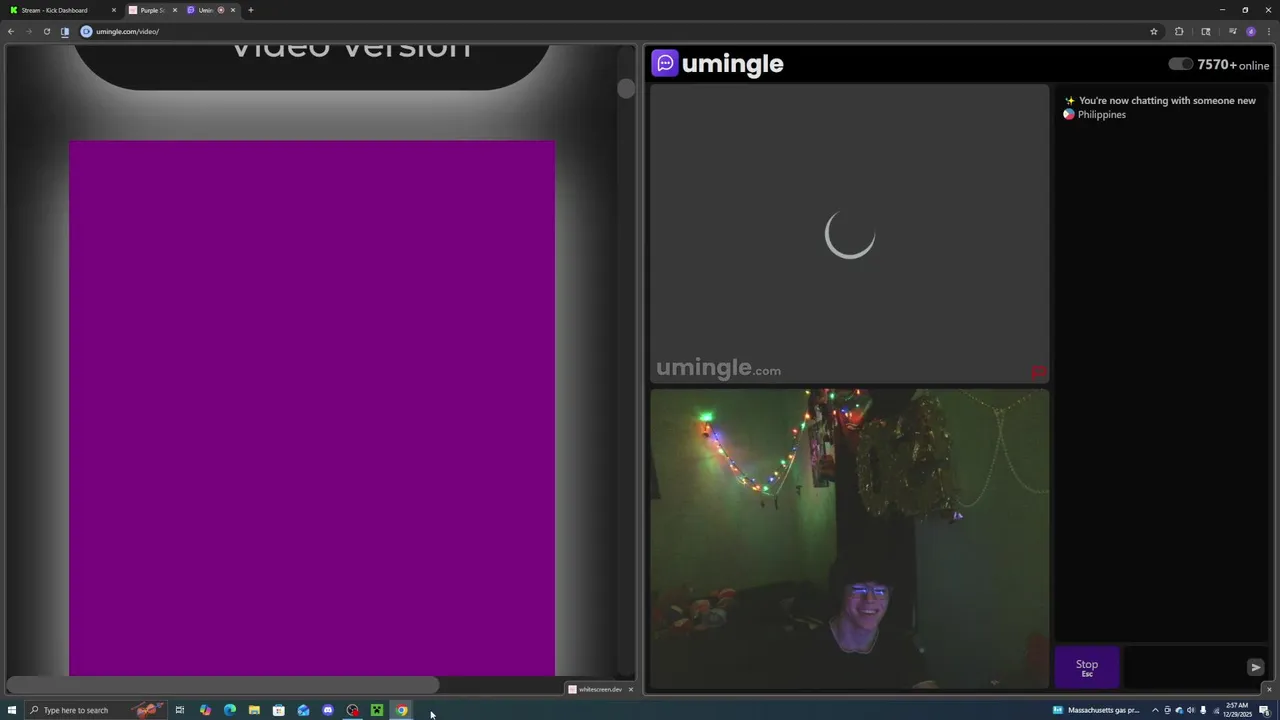Open Task View from the taskbar

(180, 710)
